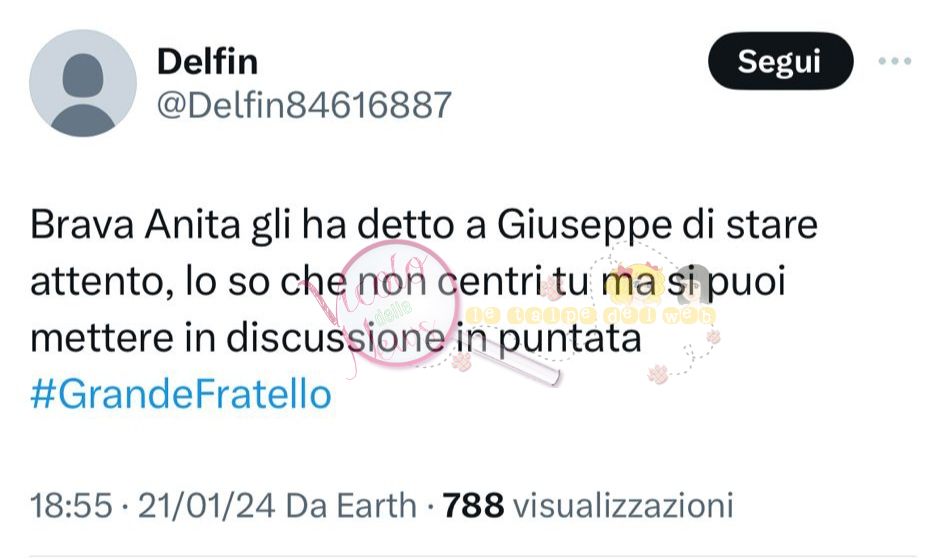Click the word discussione in the tweet
This screenshot has width=946, height=559.
point(336,338)
